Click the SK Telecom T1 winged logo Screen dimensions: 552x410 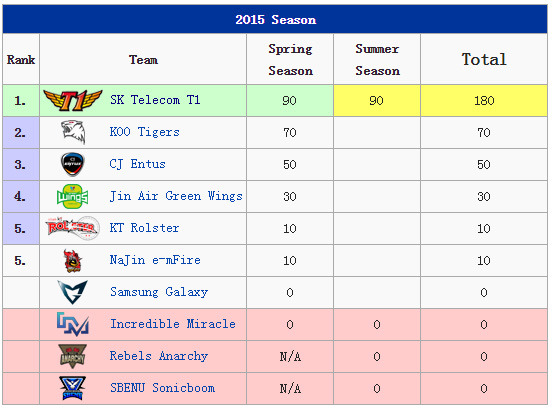[x=73, y=100]
